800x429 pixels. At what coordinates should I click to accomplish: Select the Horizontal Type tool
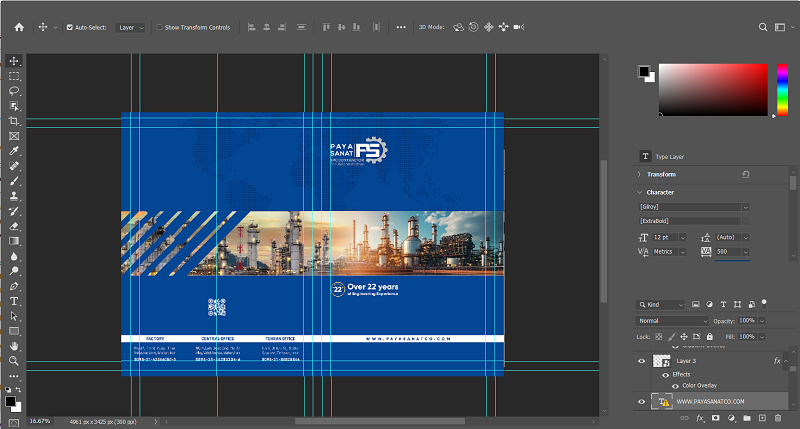[x=14, y=301]
